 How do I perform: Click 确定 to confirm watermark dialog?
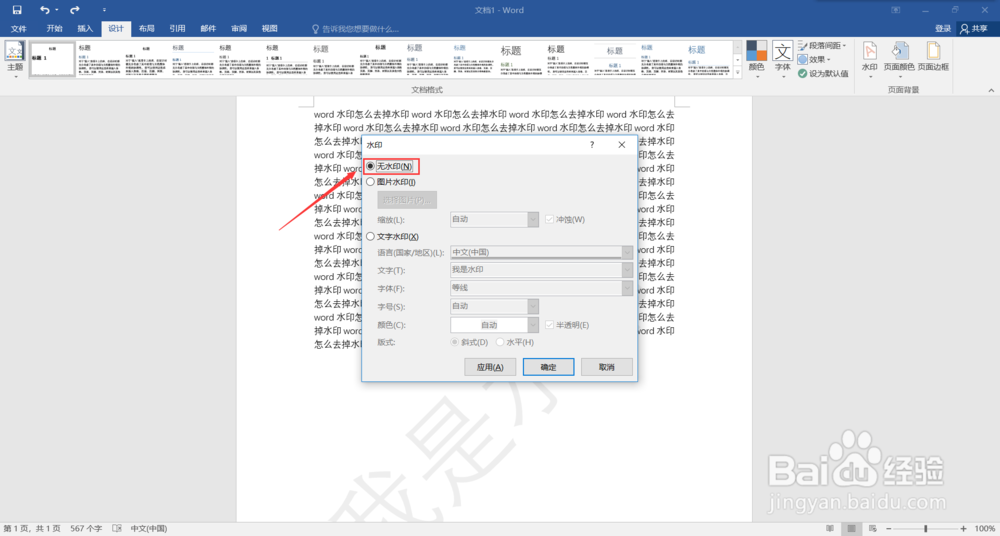click(548, 367)
